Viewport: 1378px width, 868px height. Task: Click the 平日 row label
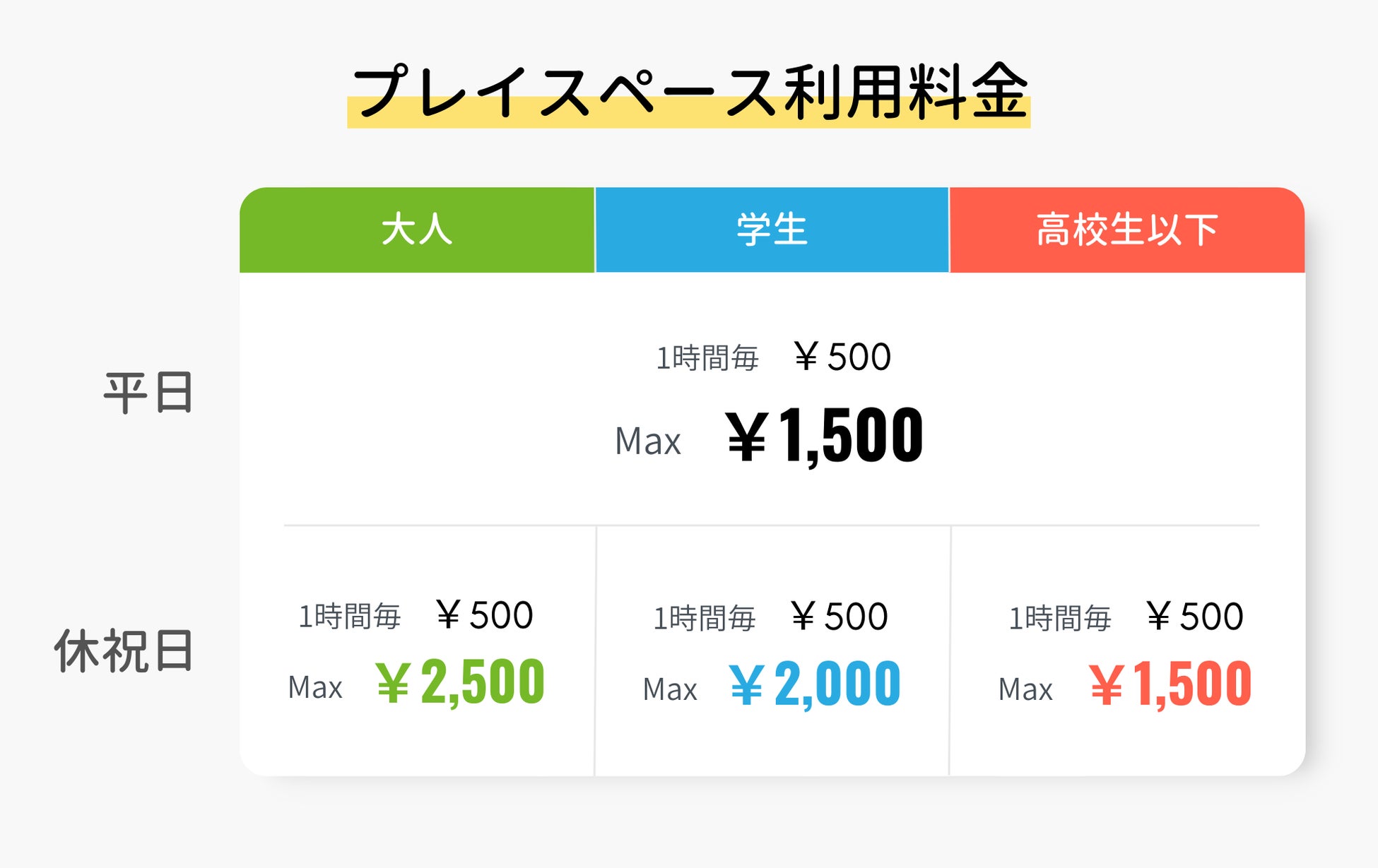[x=148, y=393]
